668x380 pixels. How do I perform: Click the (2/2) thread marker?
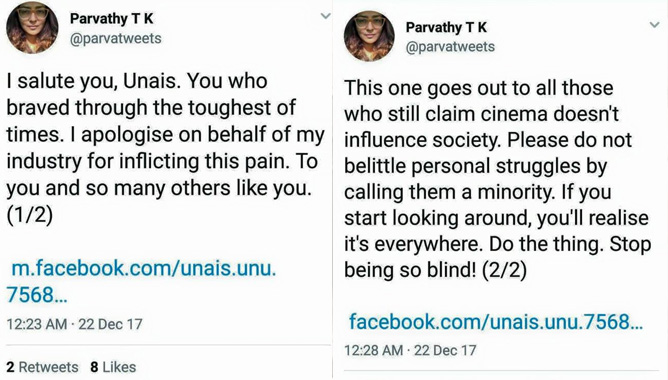click(x=504, y=270)
